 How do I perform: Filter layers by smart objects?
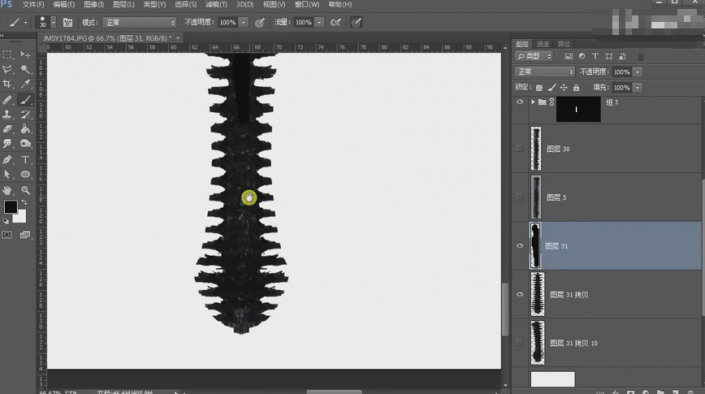[x=622, y=56]
